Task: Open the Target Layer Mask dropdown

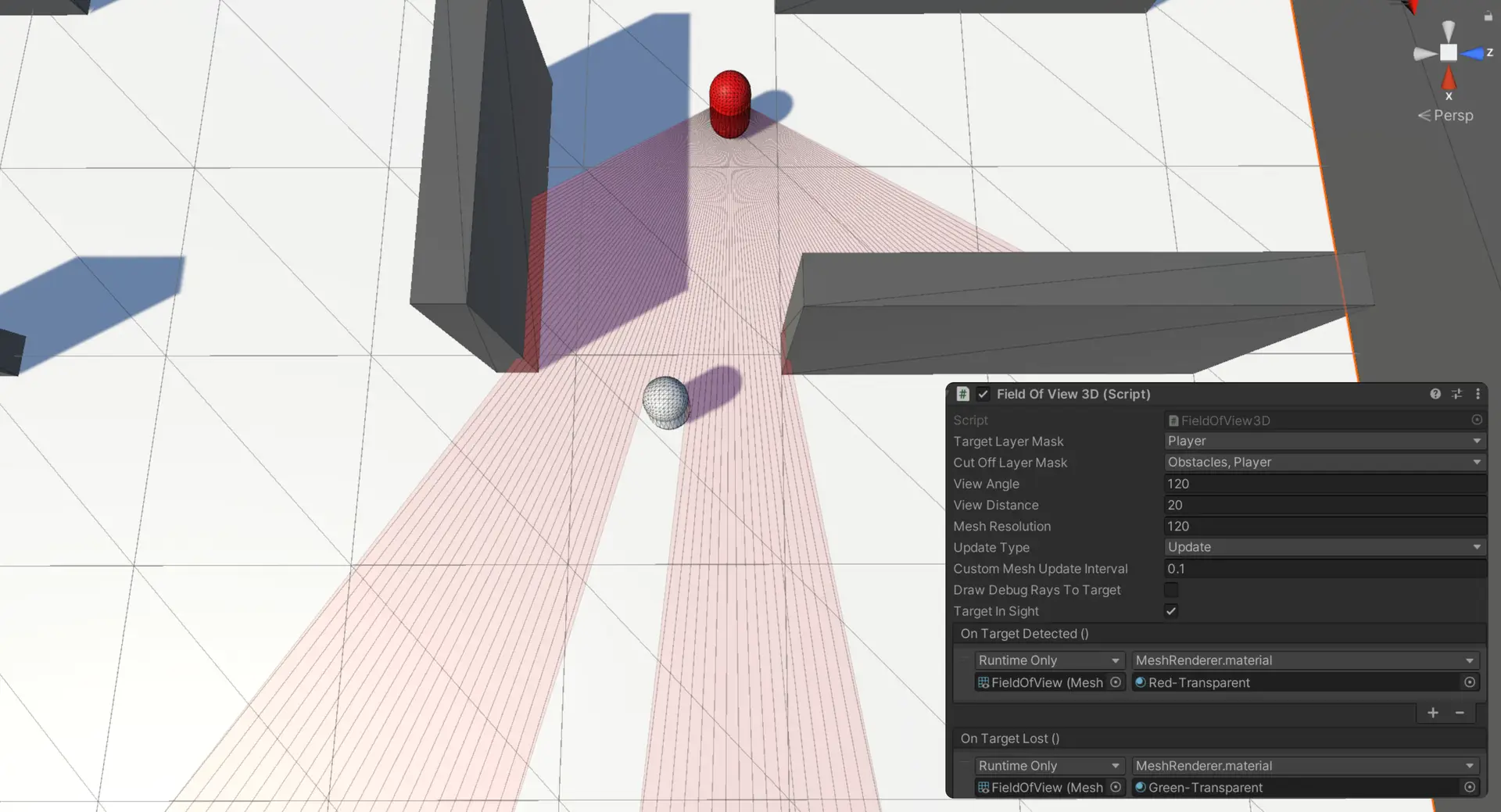Action: 1325,442
